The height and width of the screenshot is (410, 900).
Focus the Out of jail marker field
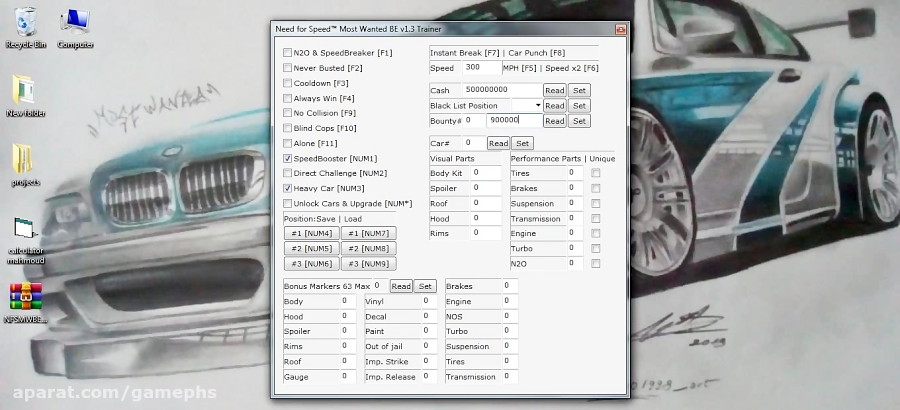(429, 346)
